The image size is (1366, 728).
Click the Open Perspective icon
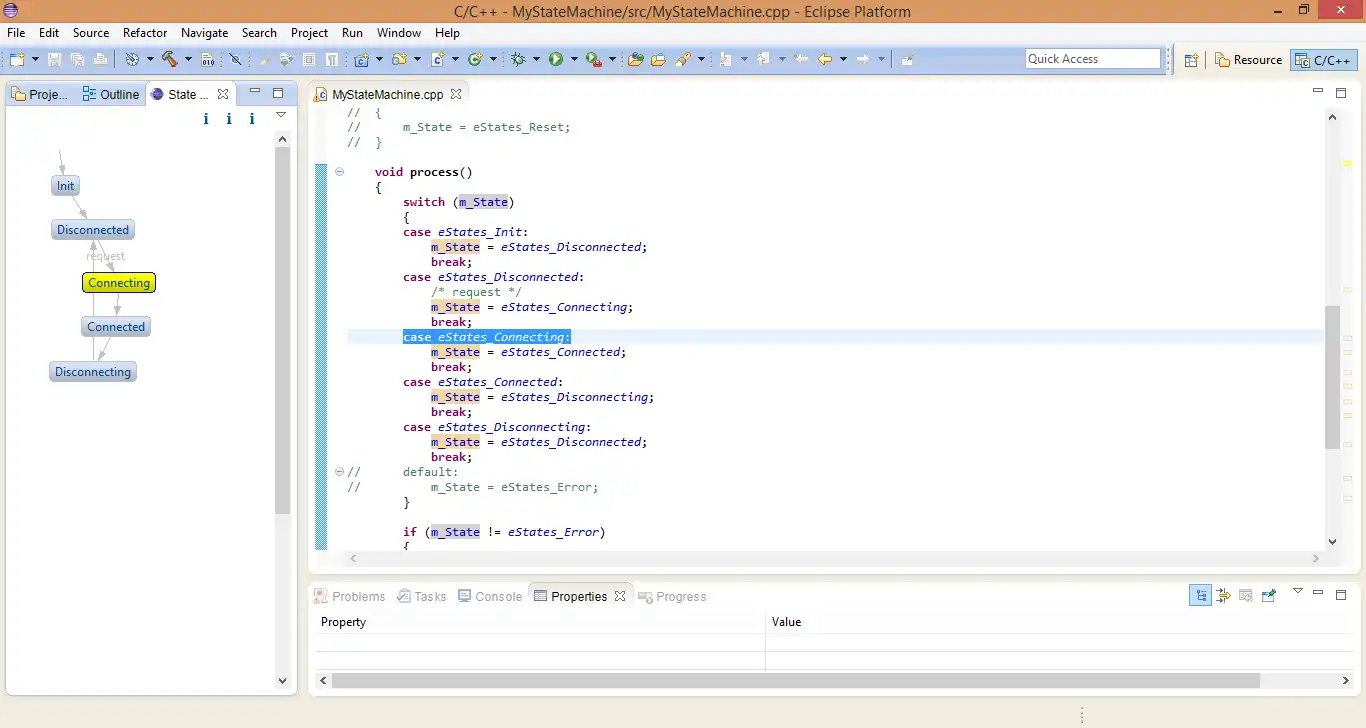1191,60
